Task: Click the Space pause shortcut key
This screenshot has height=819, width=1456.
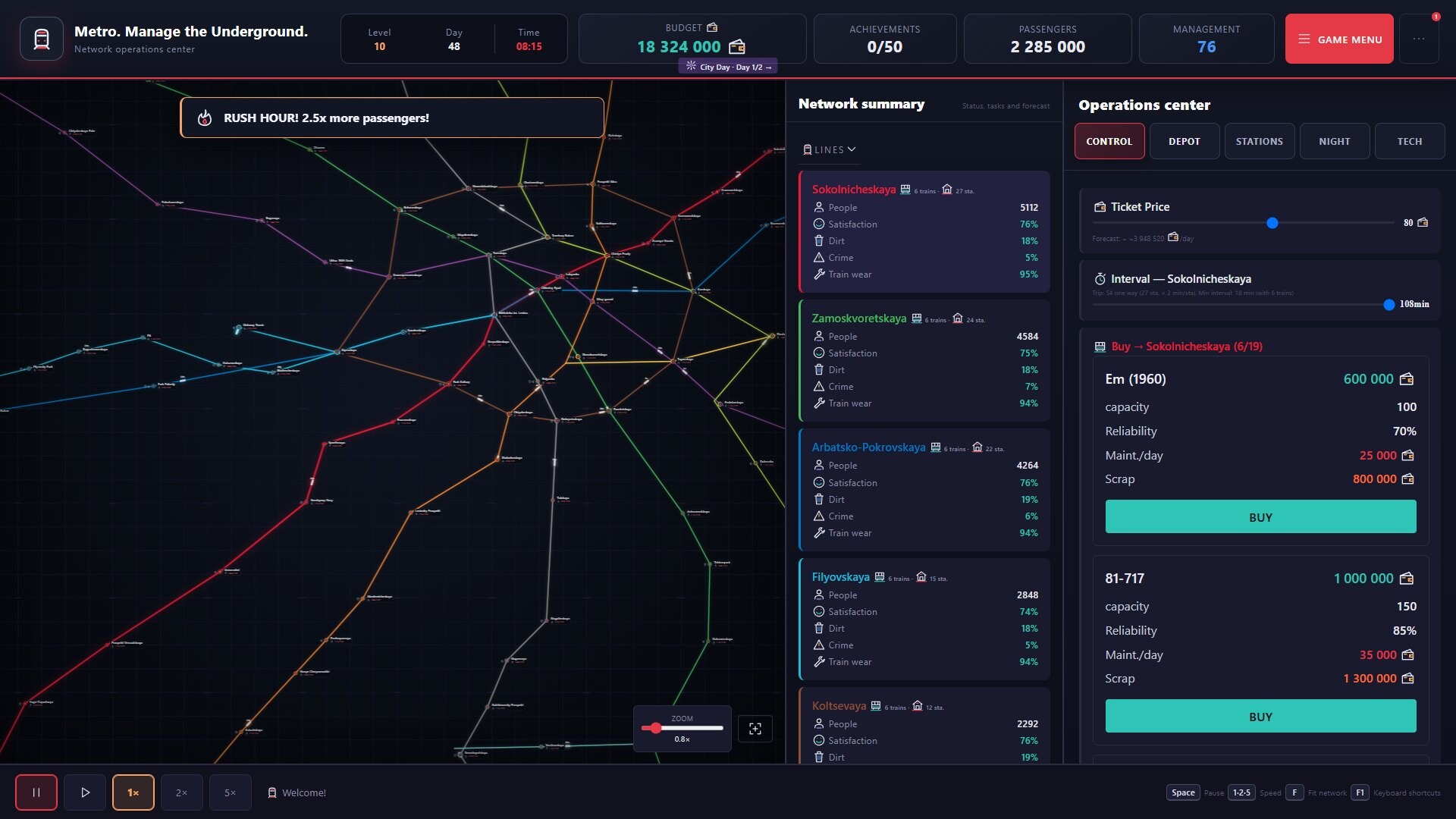Action: pyautogui.click(x=1183, y=792)
